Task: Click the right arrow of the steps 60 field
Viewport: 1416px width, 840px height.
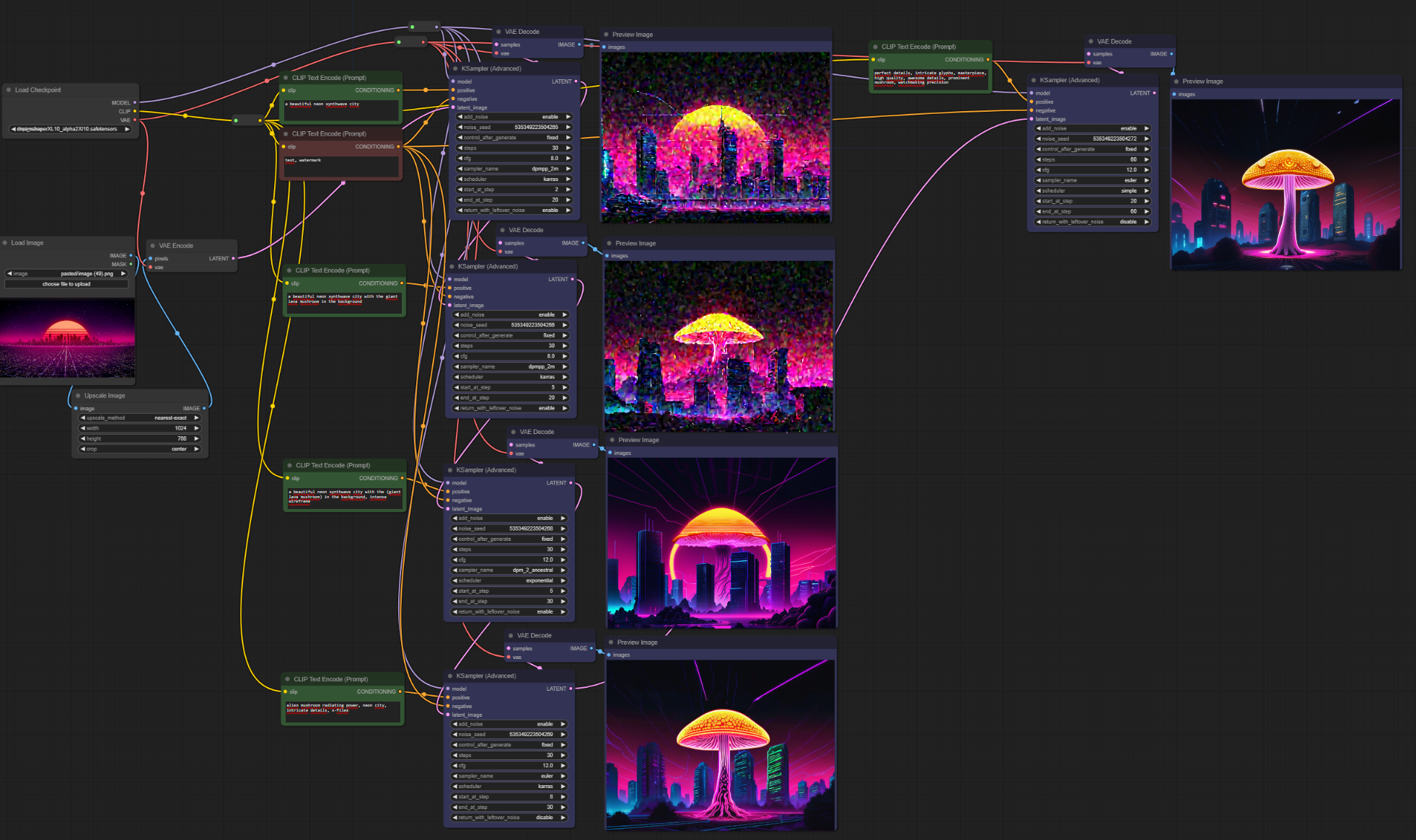Action: click(x=1146, y=159)
